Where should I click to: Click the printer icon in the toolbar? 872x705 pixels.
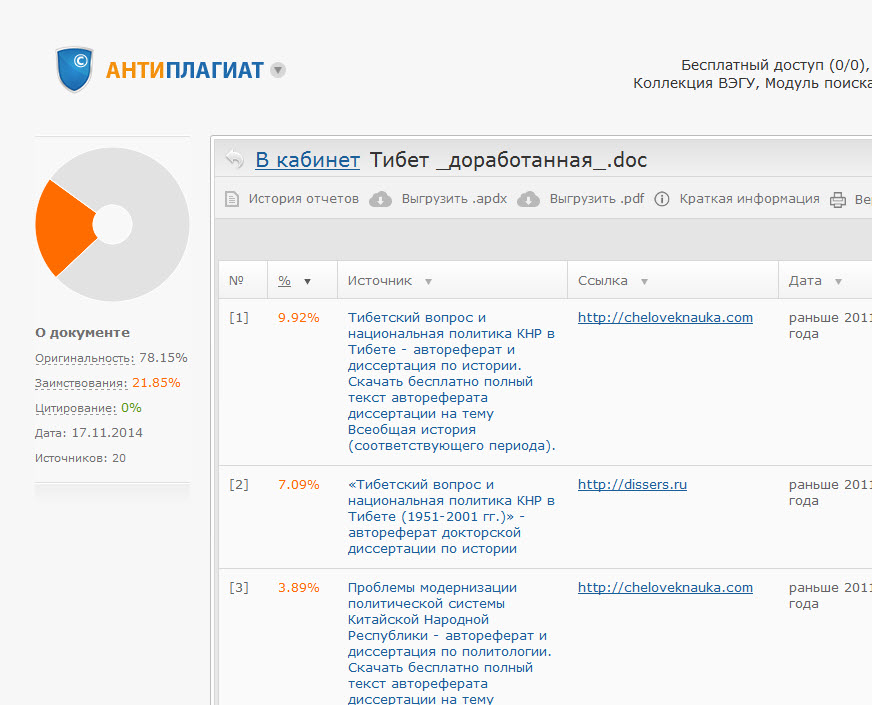tap(838, 199)
